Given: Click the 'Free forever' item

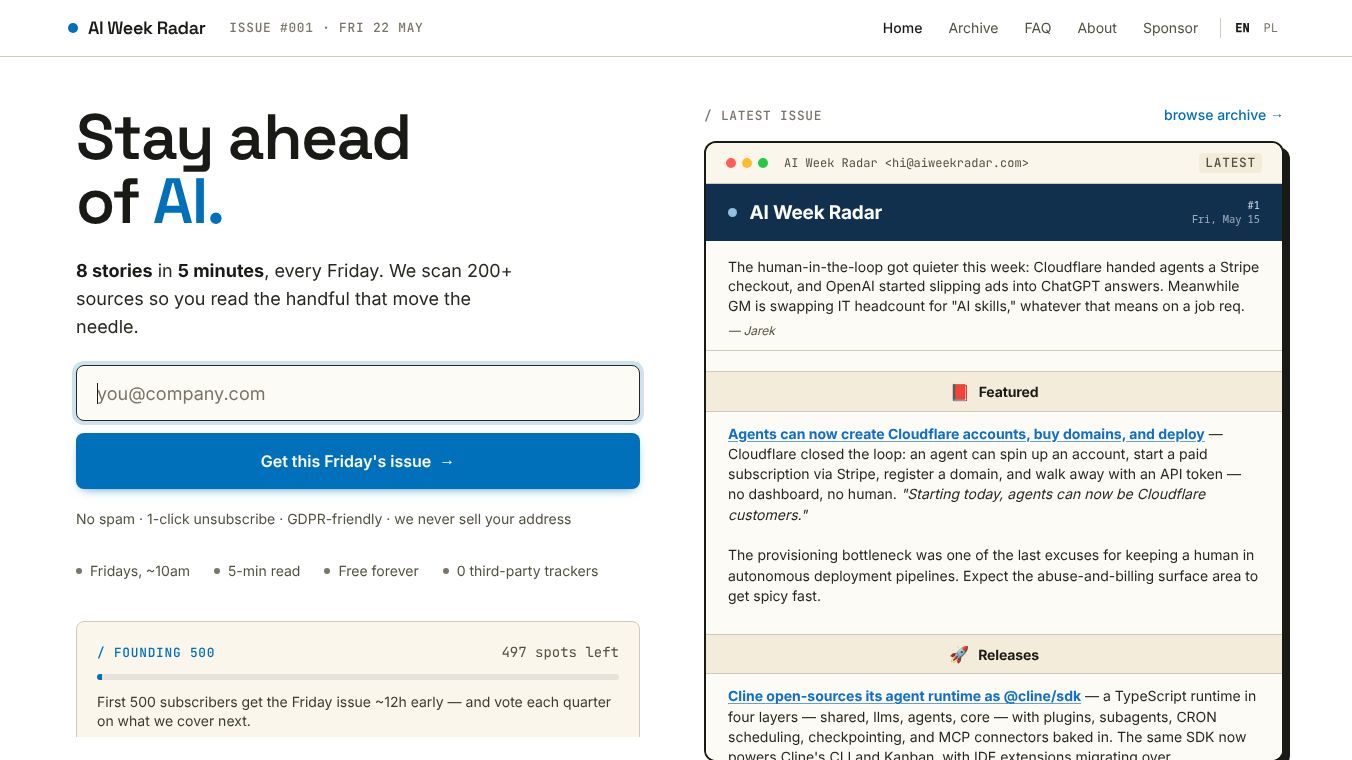Looking at the screenshot, I should (371, 571).
